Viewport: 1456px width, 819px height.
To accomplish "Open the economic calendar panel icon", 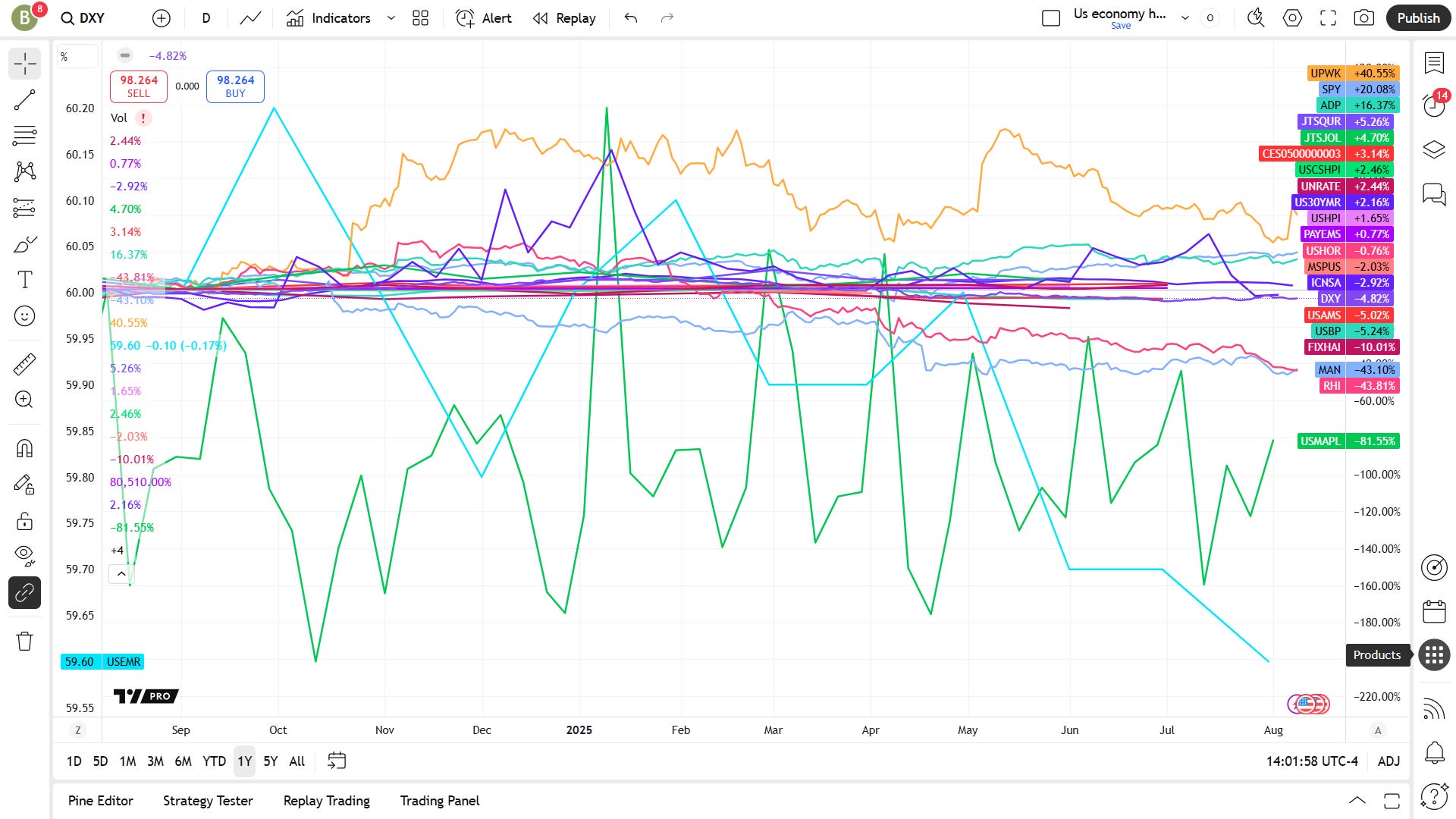I will click(x=1434, y=611).
